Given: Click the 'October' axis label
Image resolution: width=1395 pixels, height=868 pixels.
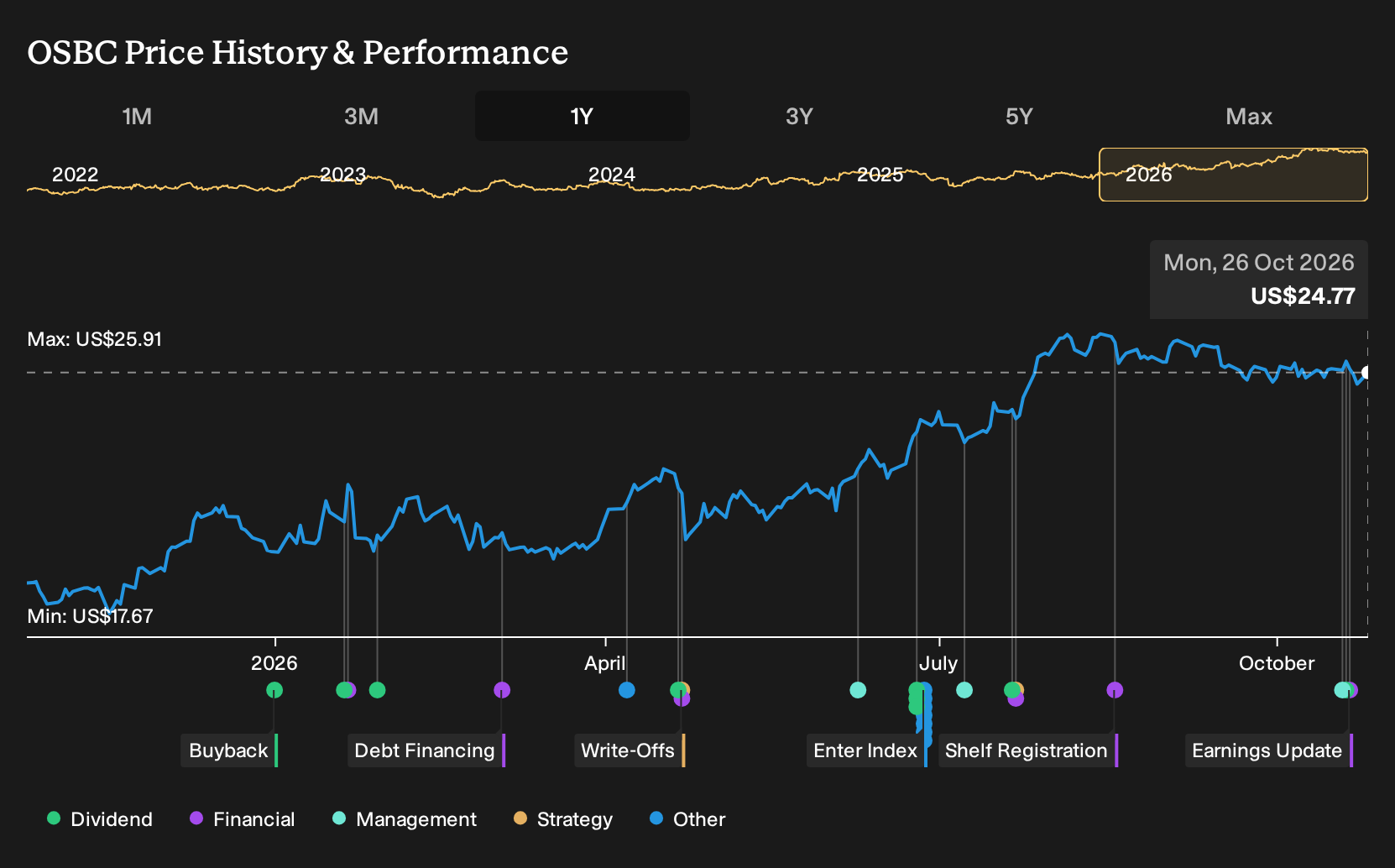Looking at the screenshot, I should 1277,663.
